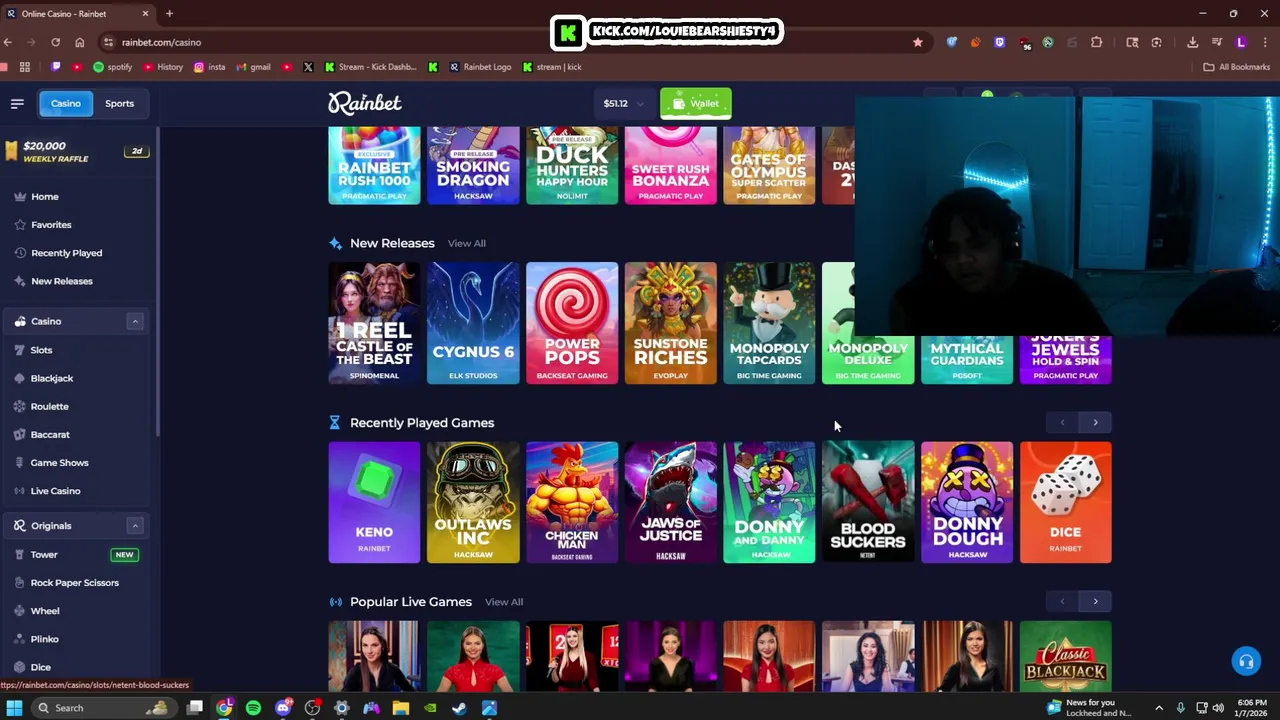
Task: Open Steam from the Windows taskbar
Action: (x=459, y=708)
